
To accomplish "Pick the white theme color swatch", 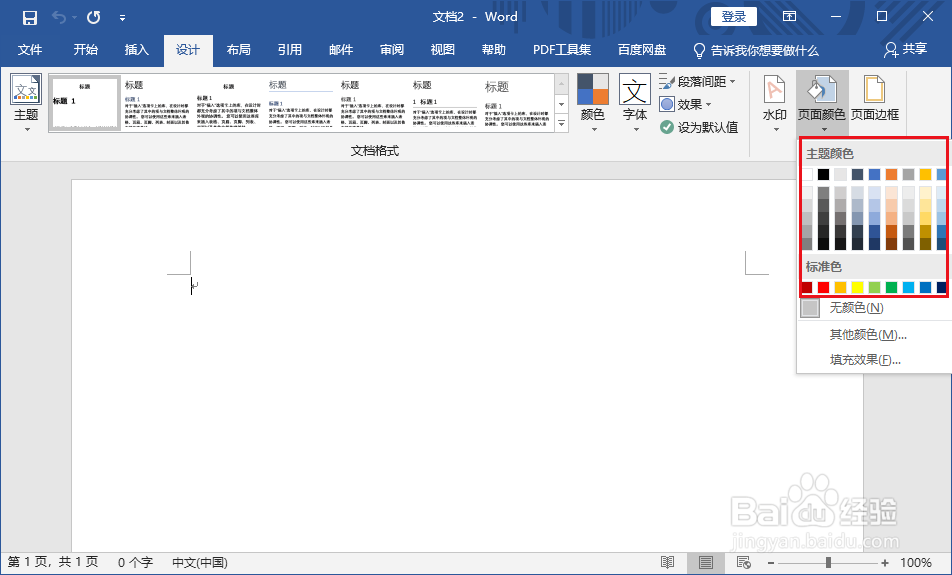I will pos(807,175).
